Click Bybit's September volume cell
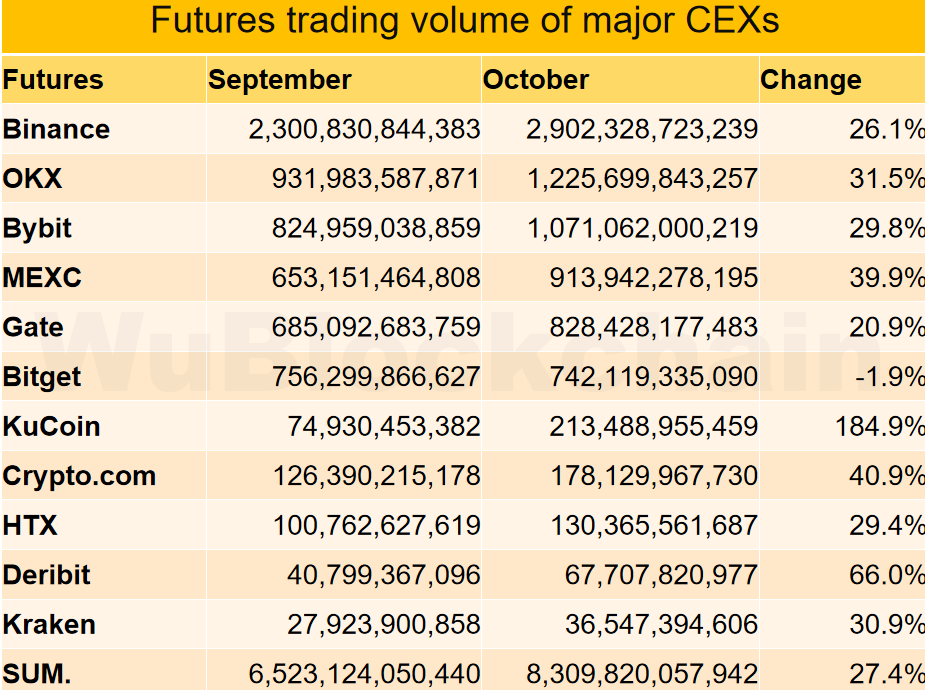 click(376, 229)
